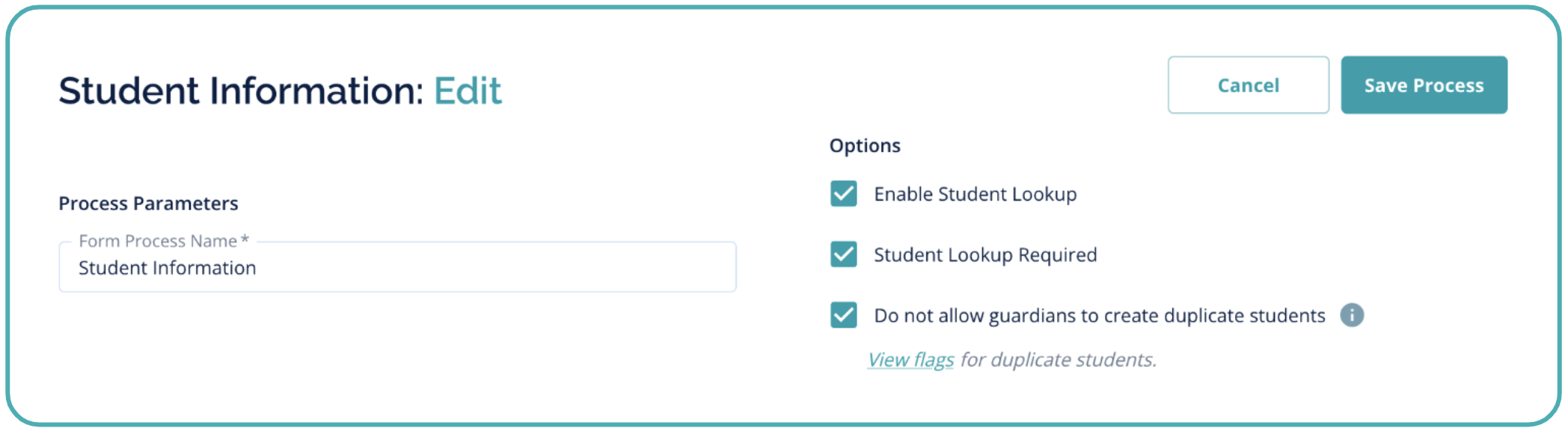Click the 'Do not allow guardians' label text
Image resolution: width=1568 pixels, height=437 pixels.
tap(1099, 316)
